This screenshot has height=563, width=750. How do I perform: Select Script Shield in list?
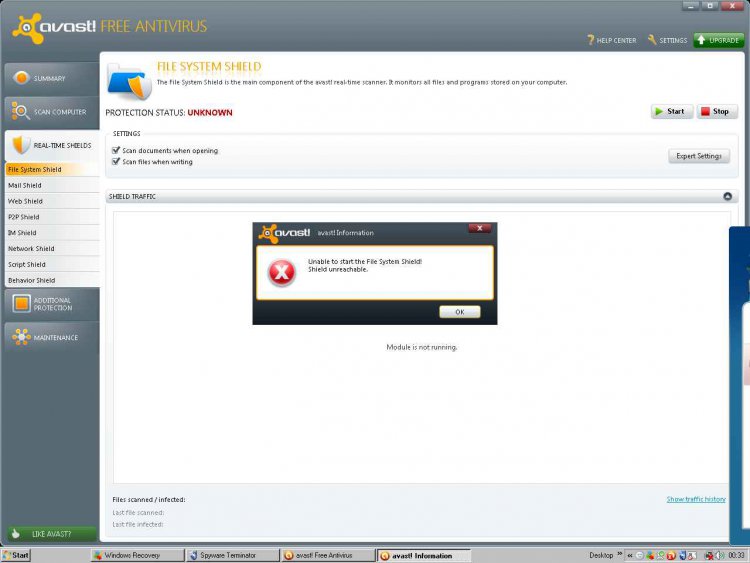(x=52, y=264)
